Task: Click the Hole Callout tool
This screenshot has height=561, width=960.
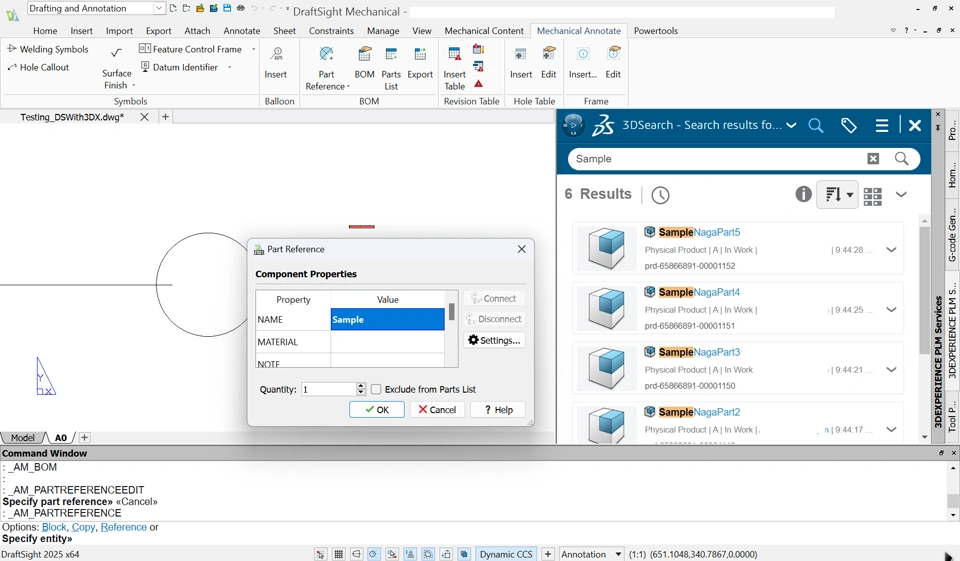Action: (x=38, y=67)
